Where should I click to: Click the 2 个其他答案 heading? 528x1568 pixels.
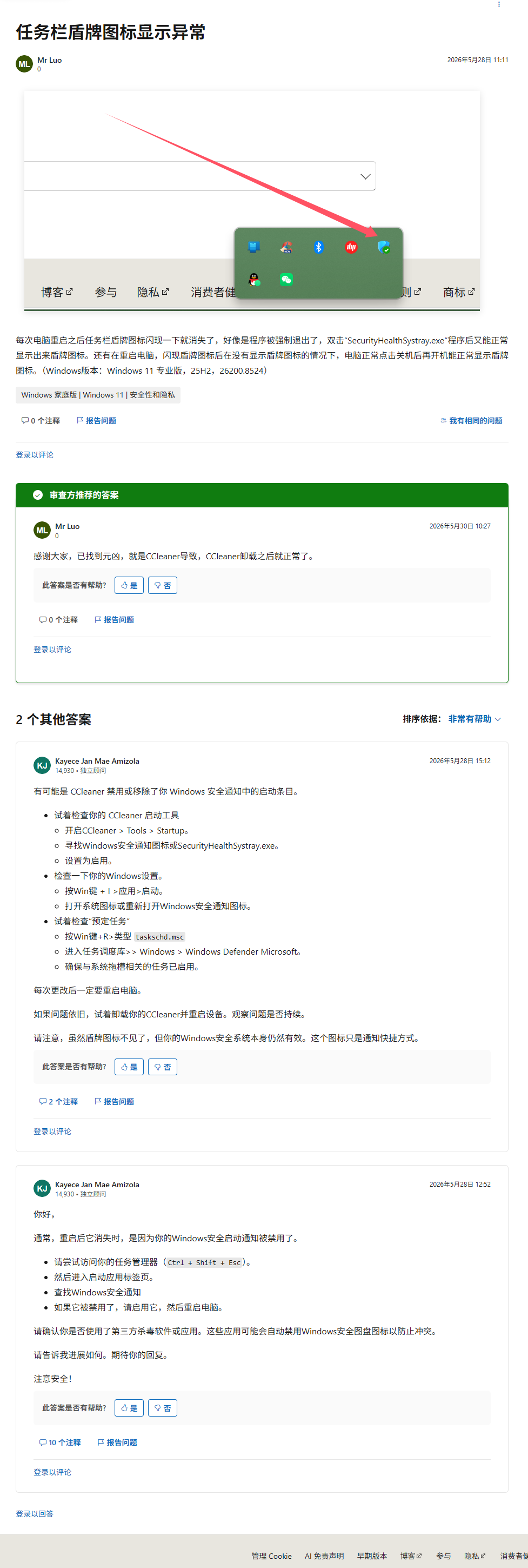54,719
